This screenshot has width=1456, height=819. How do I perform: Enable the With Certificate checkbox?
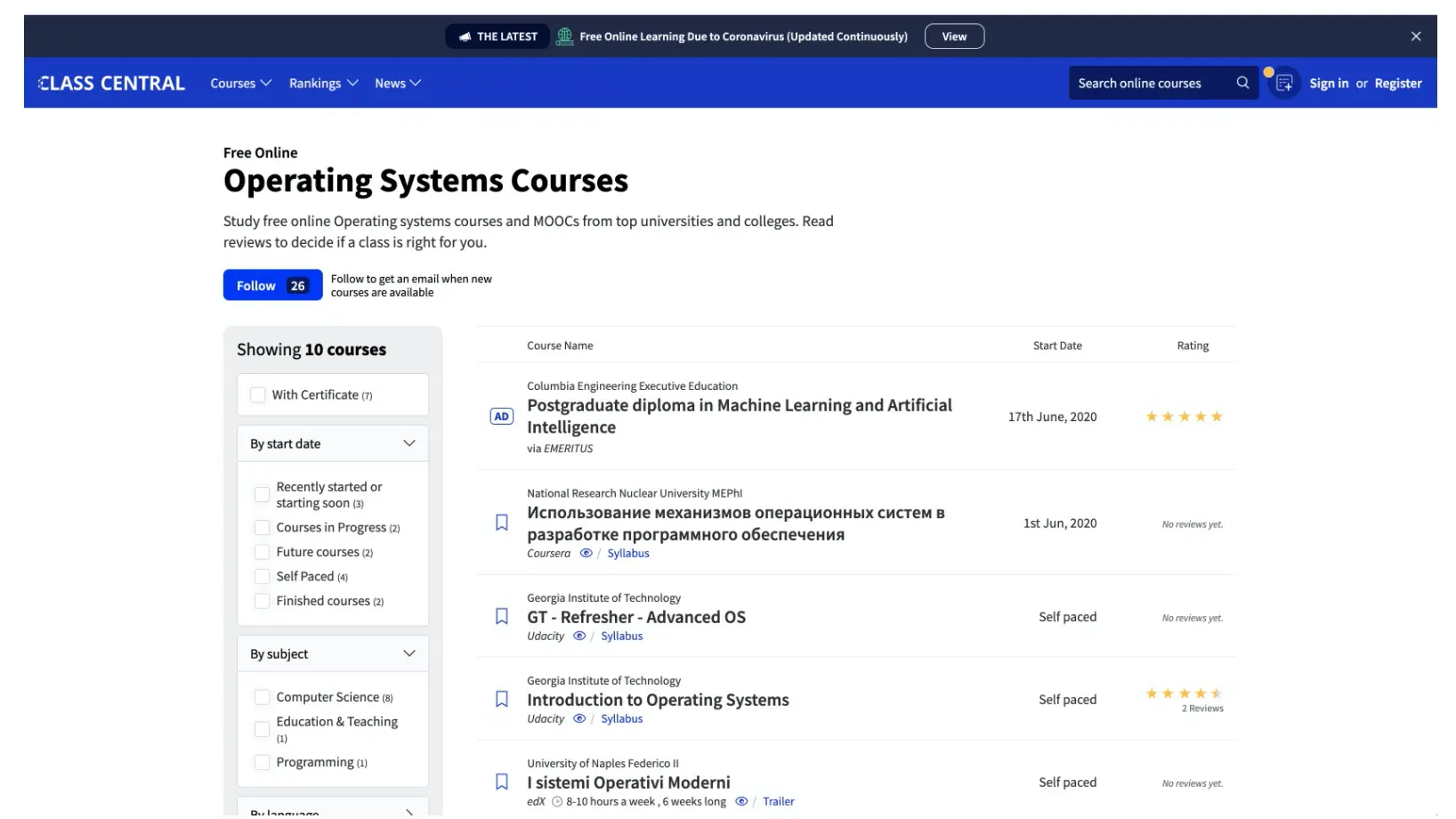click(x=258, y=395)
